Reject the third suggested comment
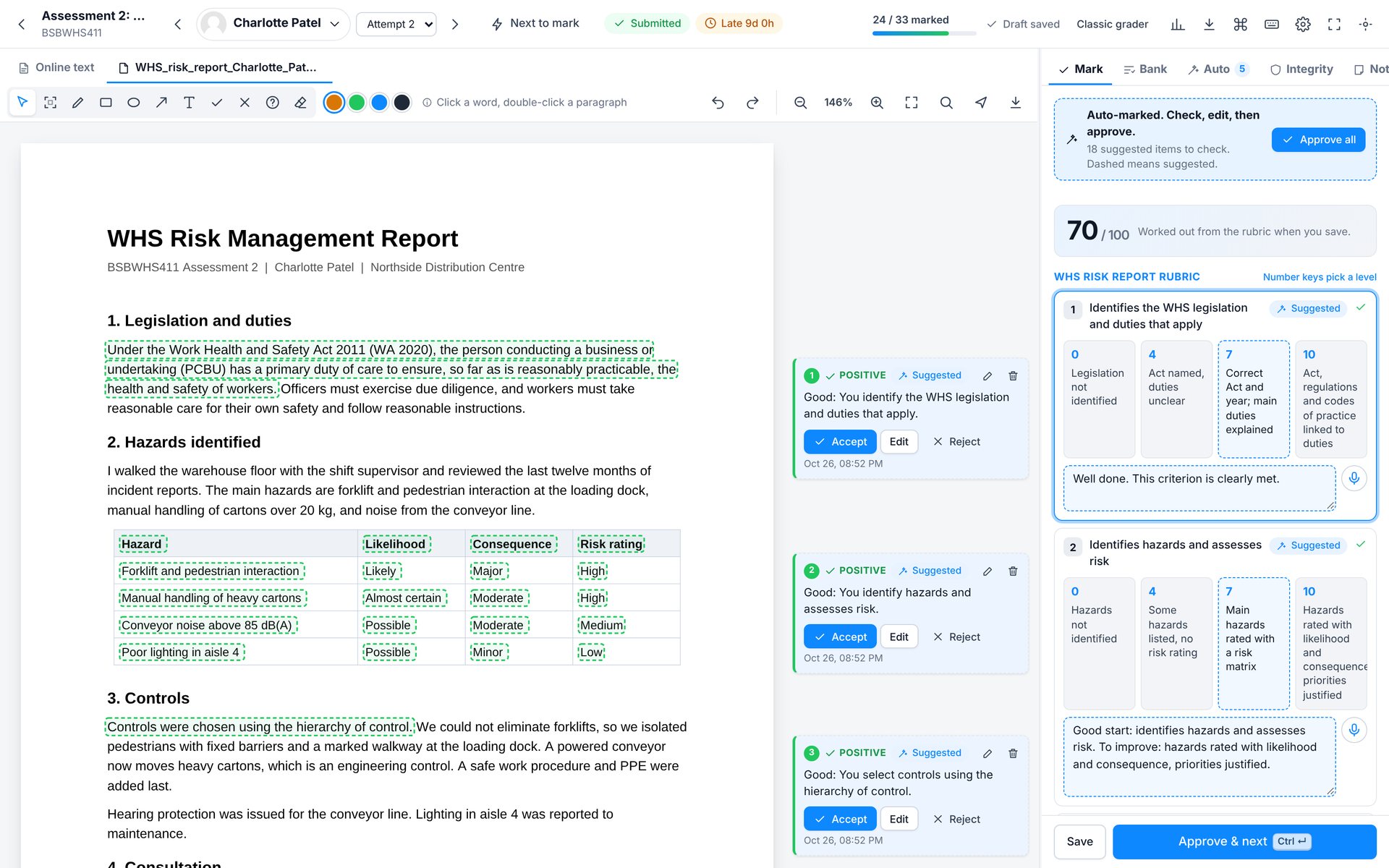This screenshot has width=1389, height=868. click(957, 819)
